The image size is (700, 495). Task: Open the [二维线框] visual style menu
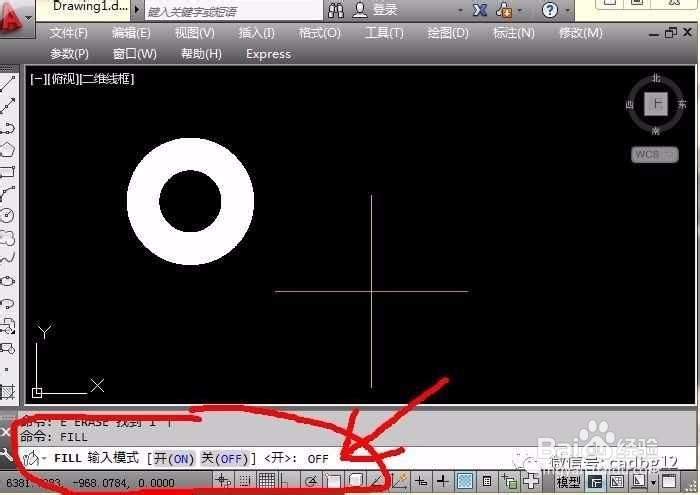pos(107,79)
